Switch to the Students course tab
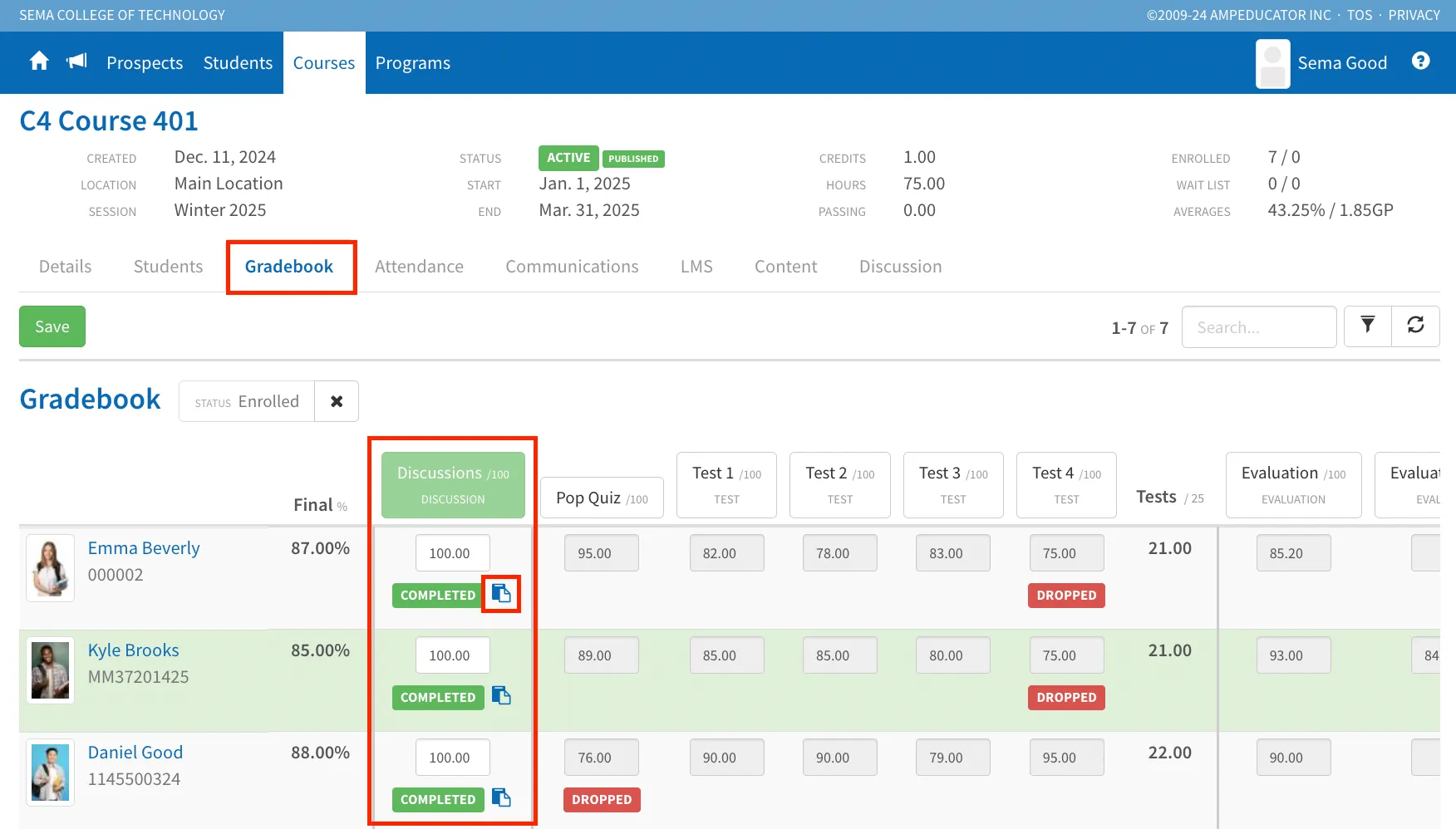 168,267
